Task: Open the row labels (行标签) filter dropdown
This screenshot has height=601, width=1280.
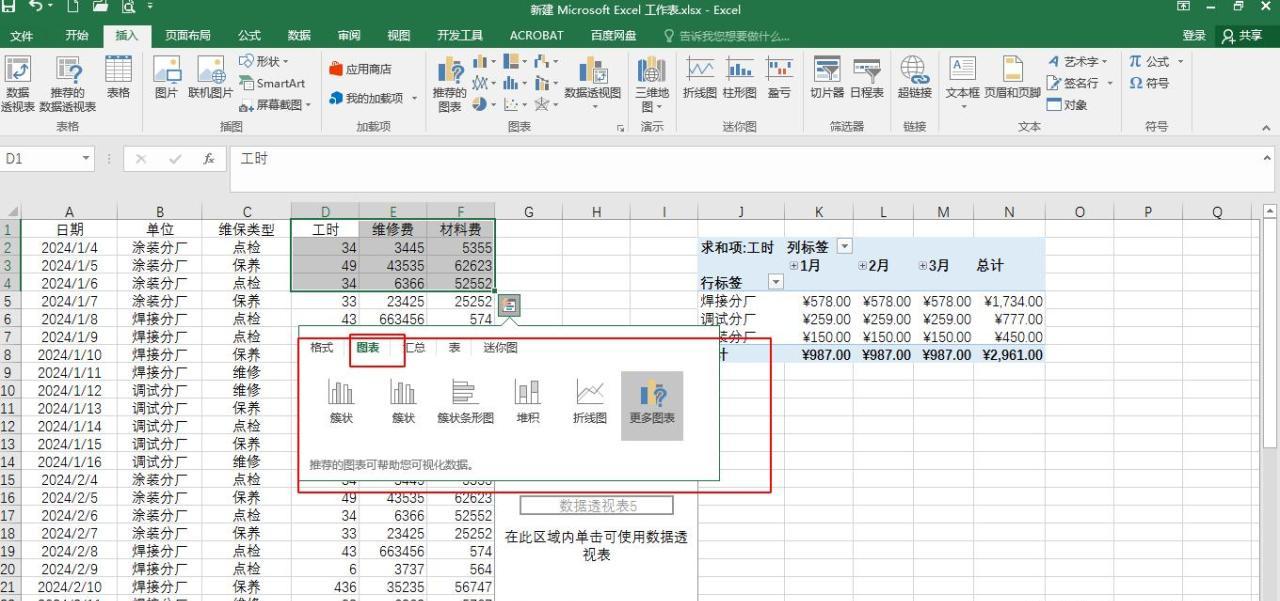Action: pyautogui.click(x=775, y=283)
